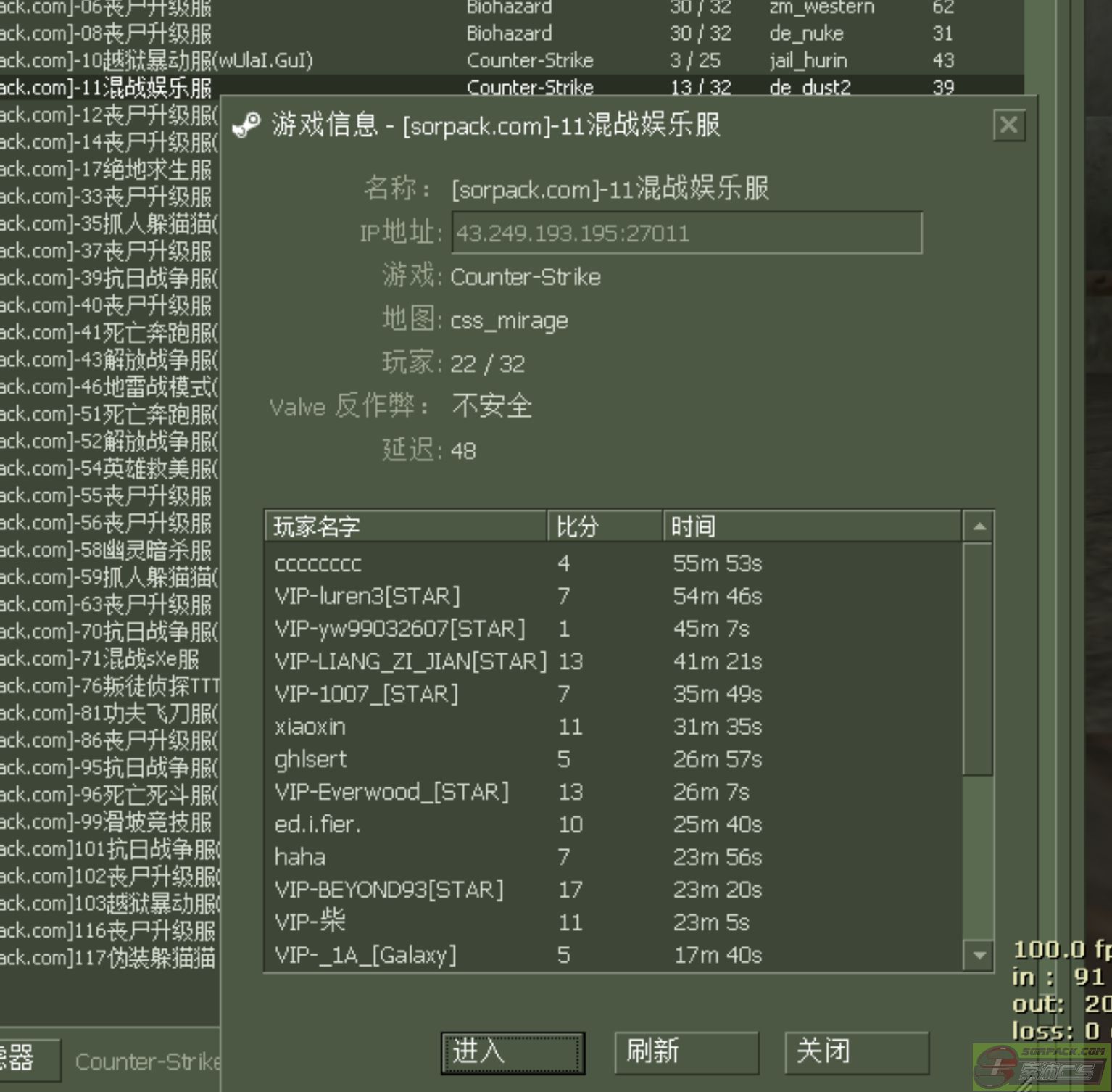Select server 81功夫飞刀服 in server list
Image resolution: width=1112 pixels, height=1092 pixels.
click(x=109, y=713)
